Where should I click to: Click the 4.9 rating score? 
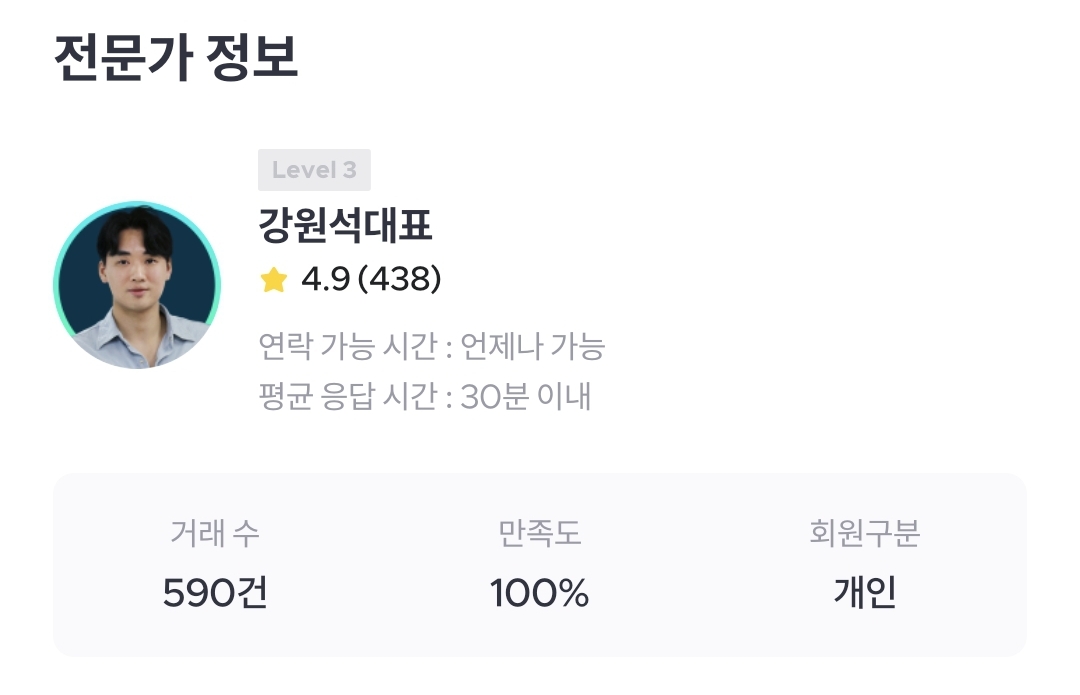pyautogui.click(x=325, y=280)
